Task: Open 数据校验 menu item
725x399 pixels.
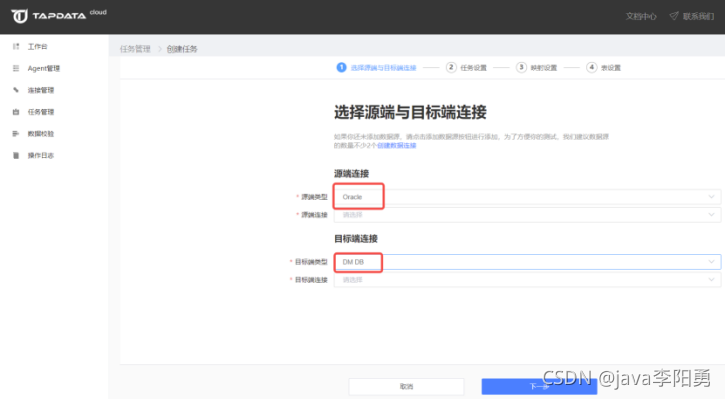Action: [41, 134]
